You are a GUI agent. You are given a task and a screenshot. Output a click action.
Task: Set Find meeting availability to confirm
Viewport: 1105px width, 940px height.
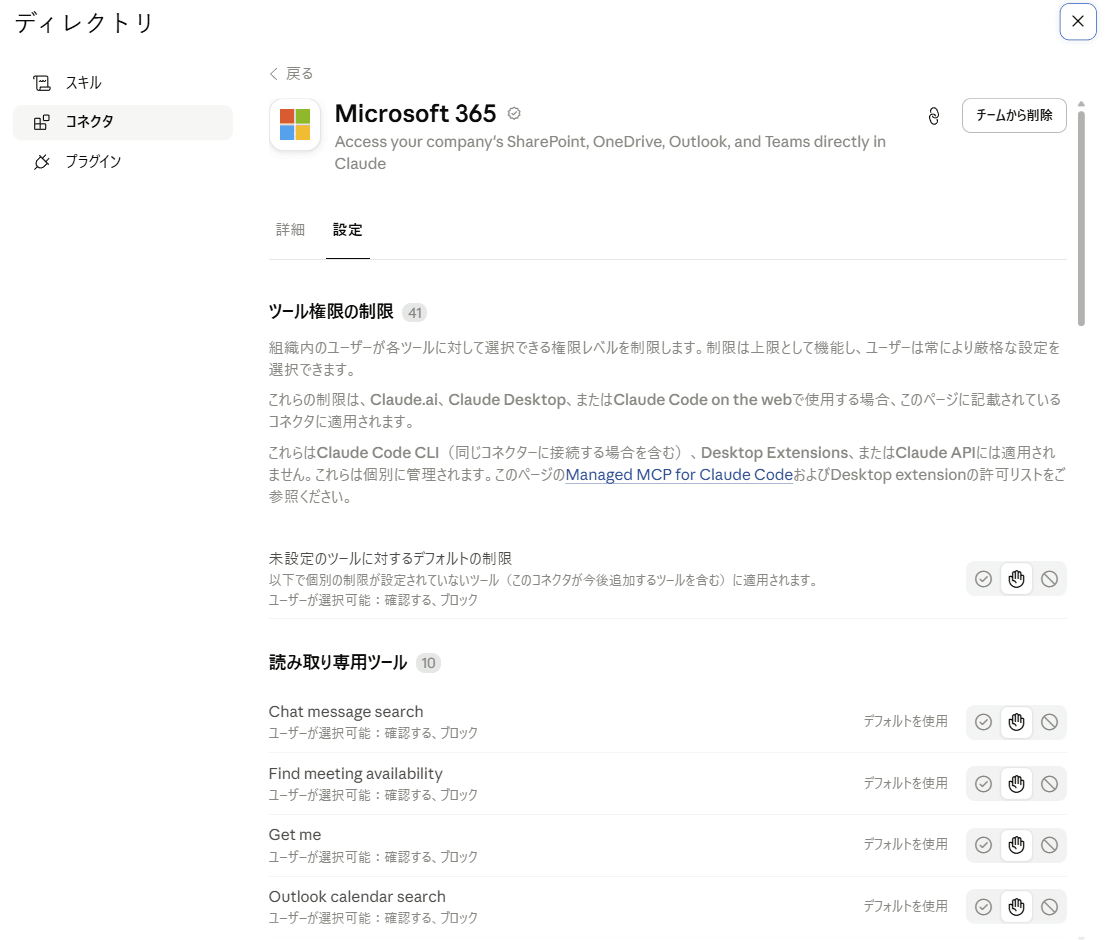click(x=1016, y=784)
